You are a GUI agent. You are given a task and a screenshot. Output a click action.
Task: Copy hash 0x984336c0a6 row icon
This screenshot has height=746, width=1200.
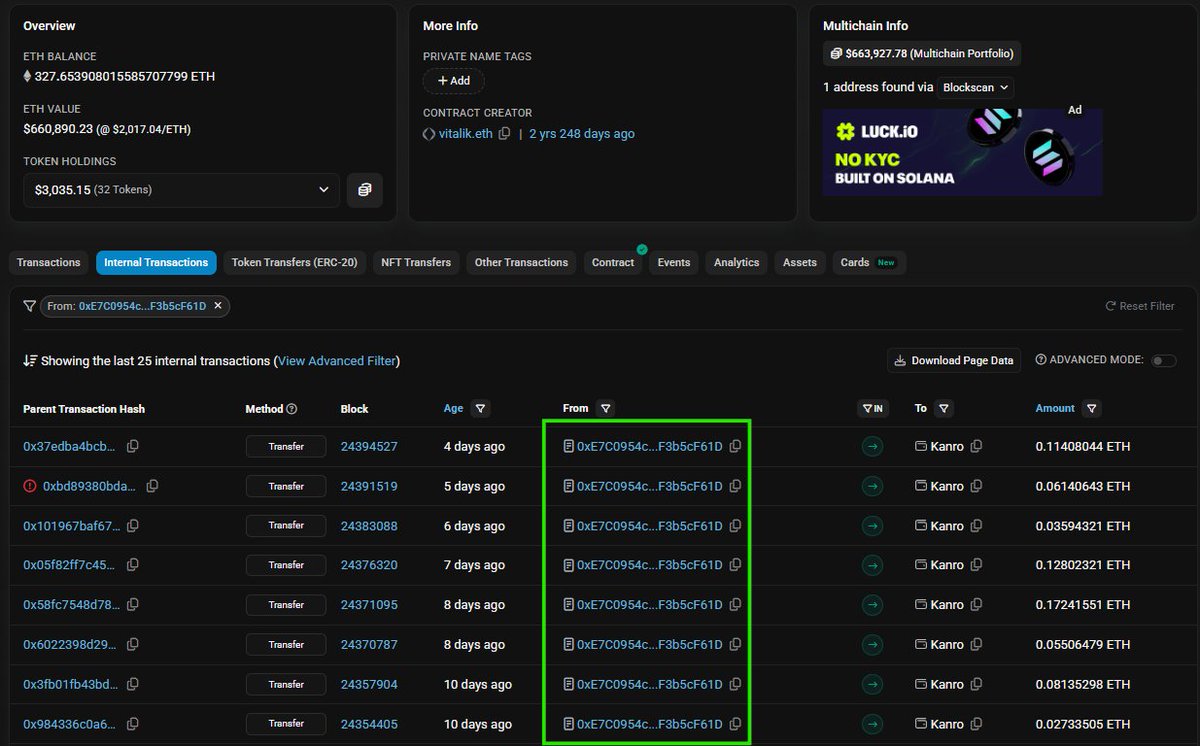tap(133, 724)
